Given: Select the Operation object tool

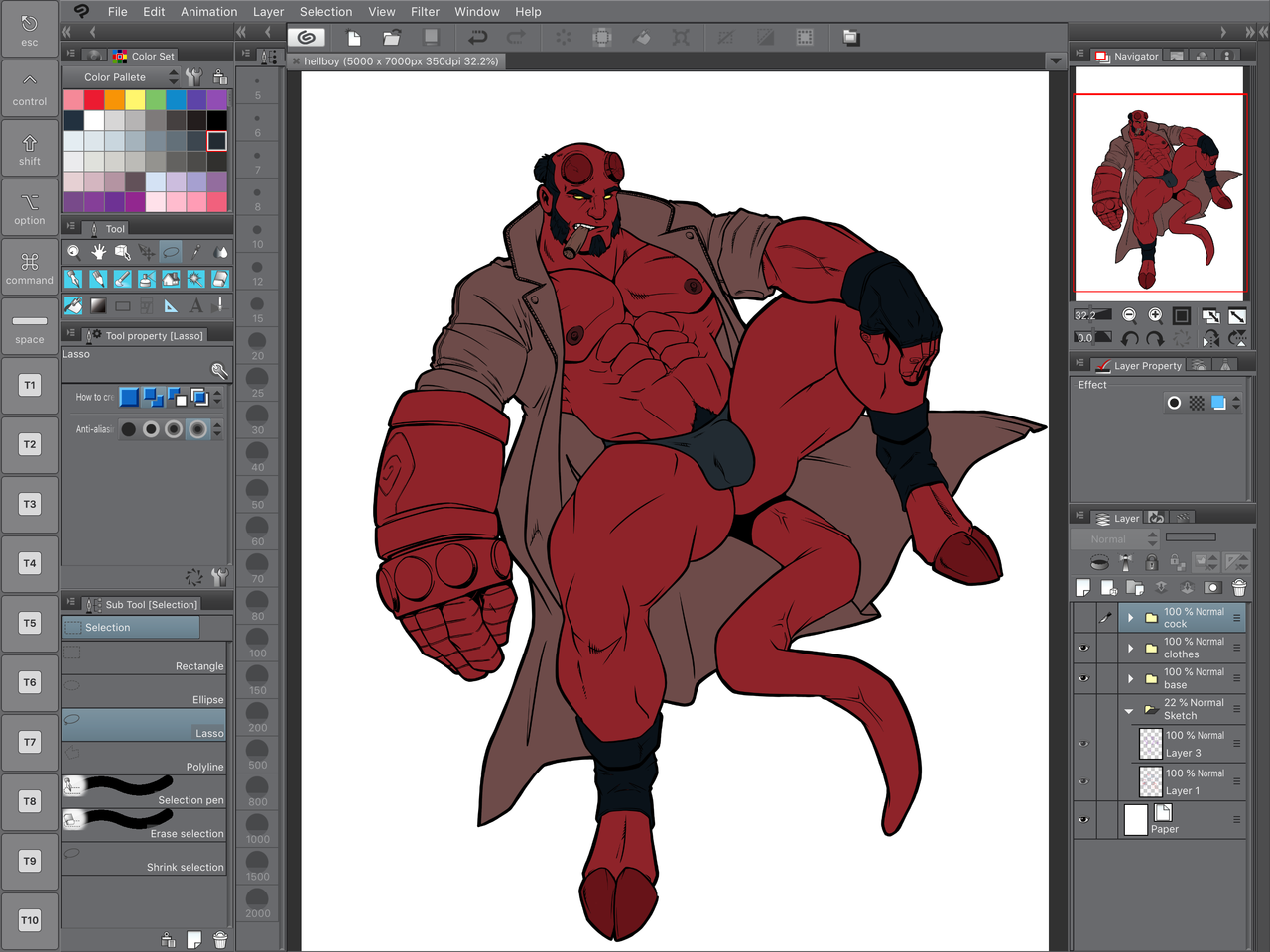Looking at the screenshot, I should [123, 252].
